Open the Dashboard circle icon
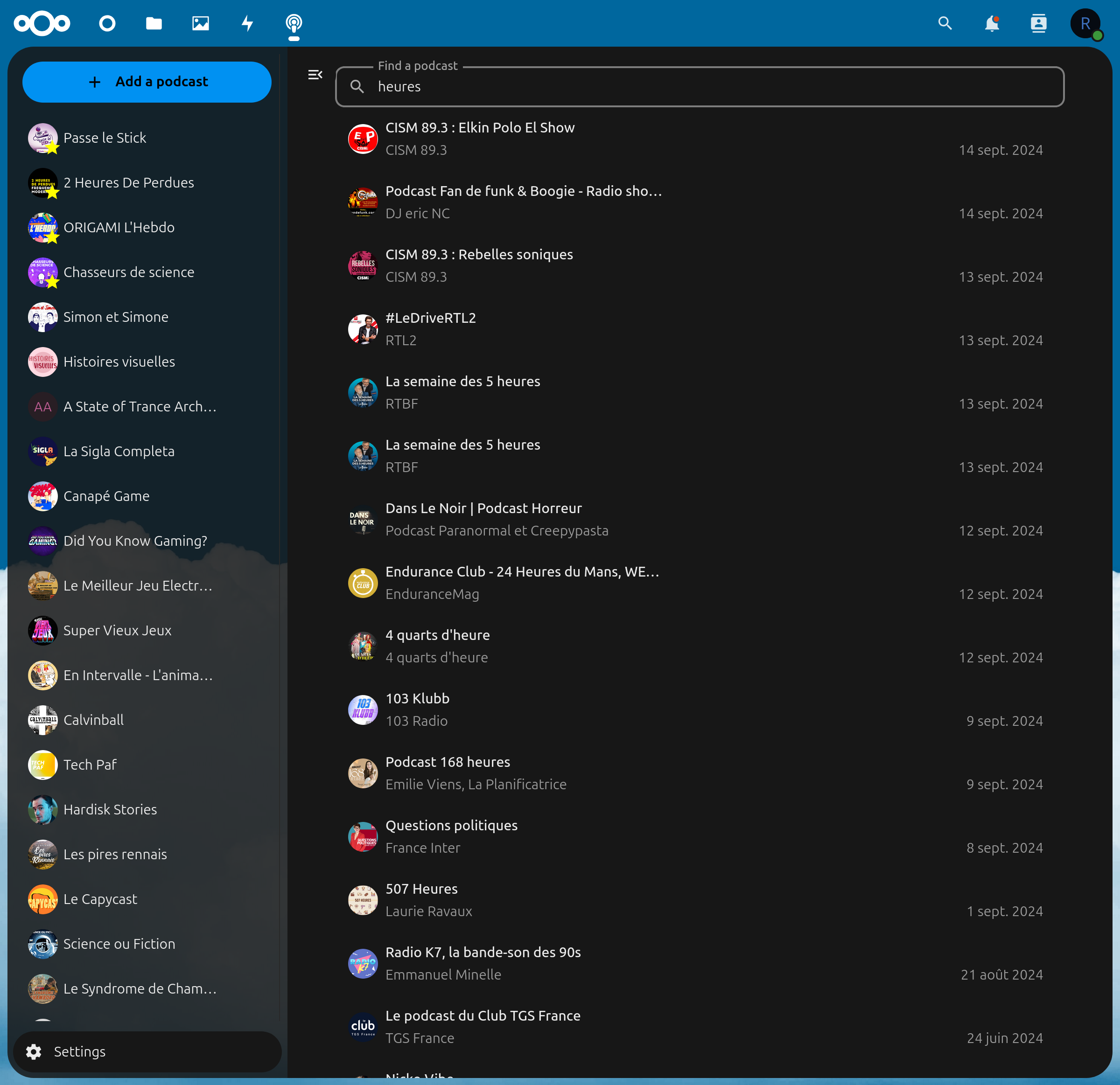 click(107, 23)
